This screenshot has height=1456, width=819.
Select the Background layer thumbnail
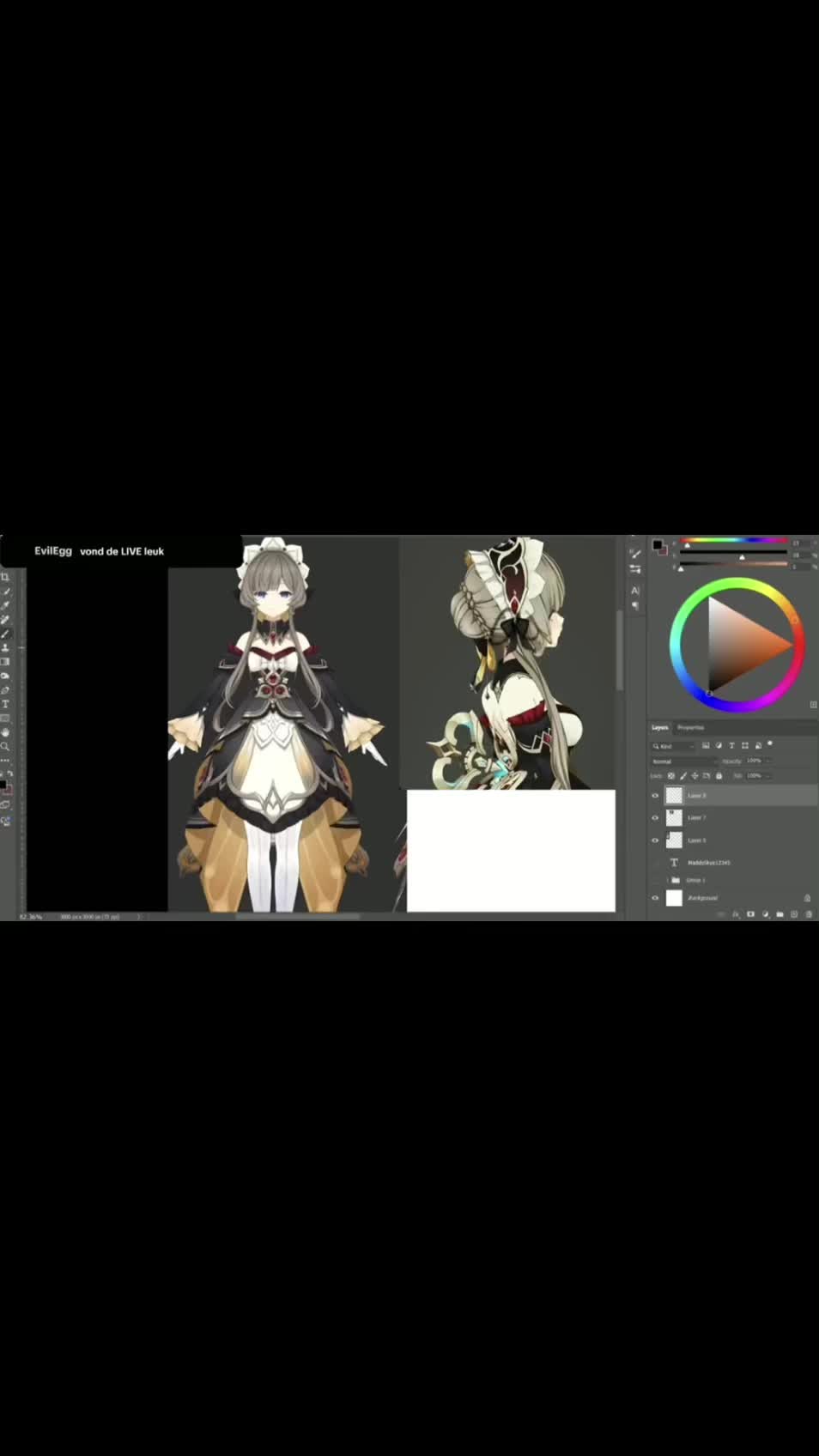(674, 898)
